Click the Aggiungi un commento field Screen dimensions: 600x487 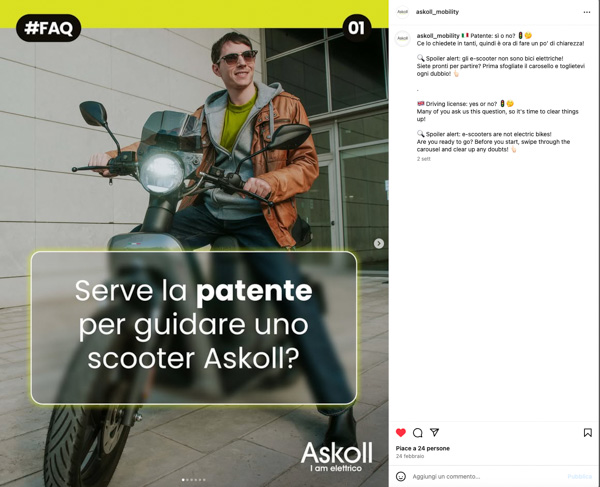pyautogui.click(x=486, y=476)
